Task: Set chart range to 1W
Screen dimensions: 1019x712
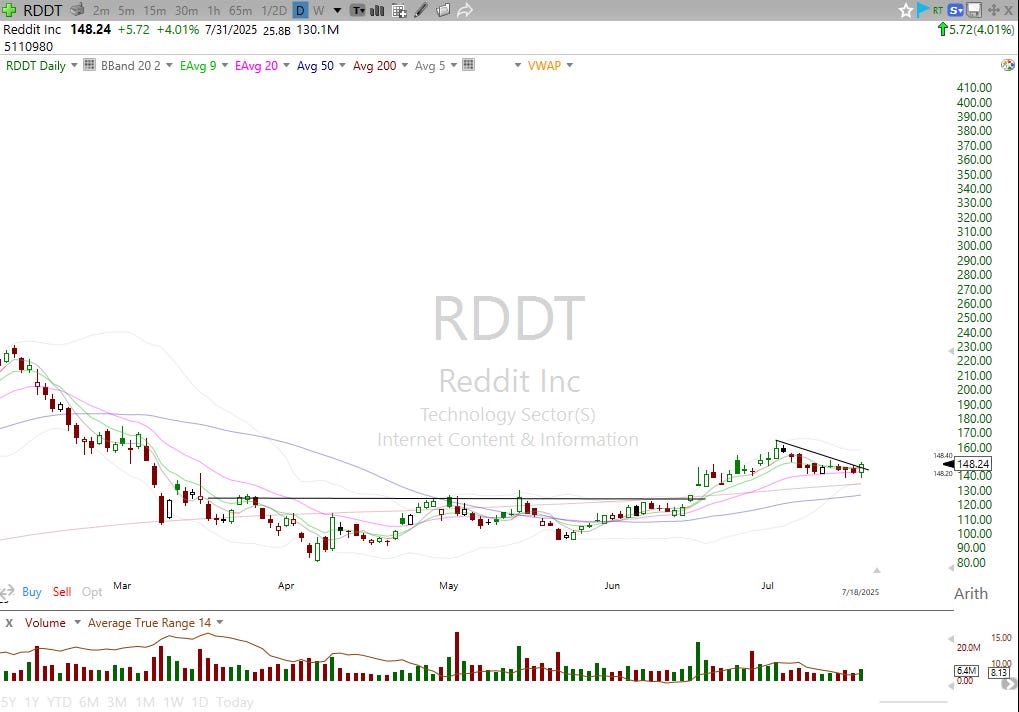Action: (174, 702)
